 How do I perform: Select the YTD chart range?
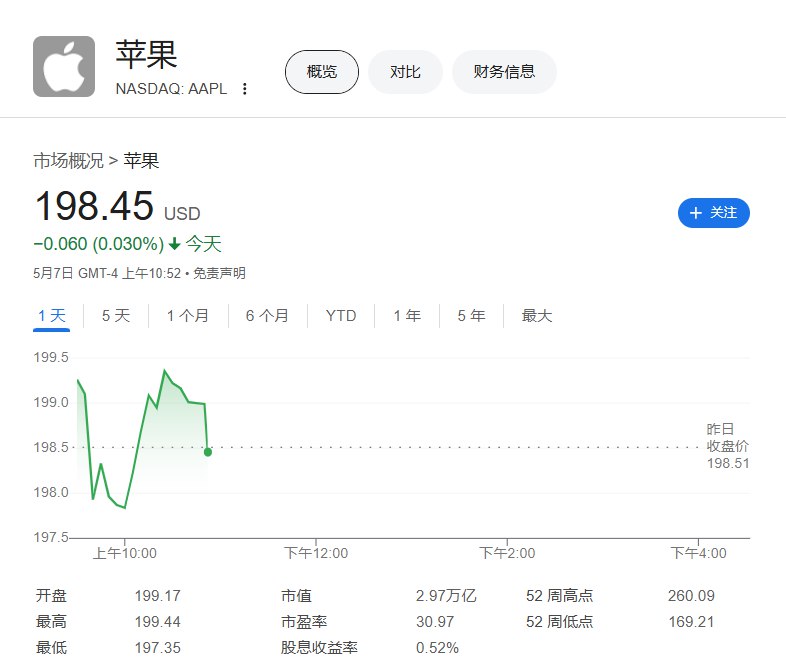(341, 316)
